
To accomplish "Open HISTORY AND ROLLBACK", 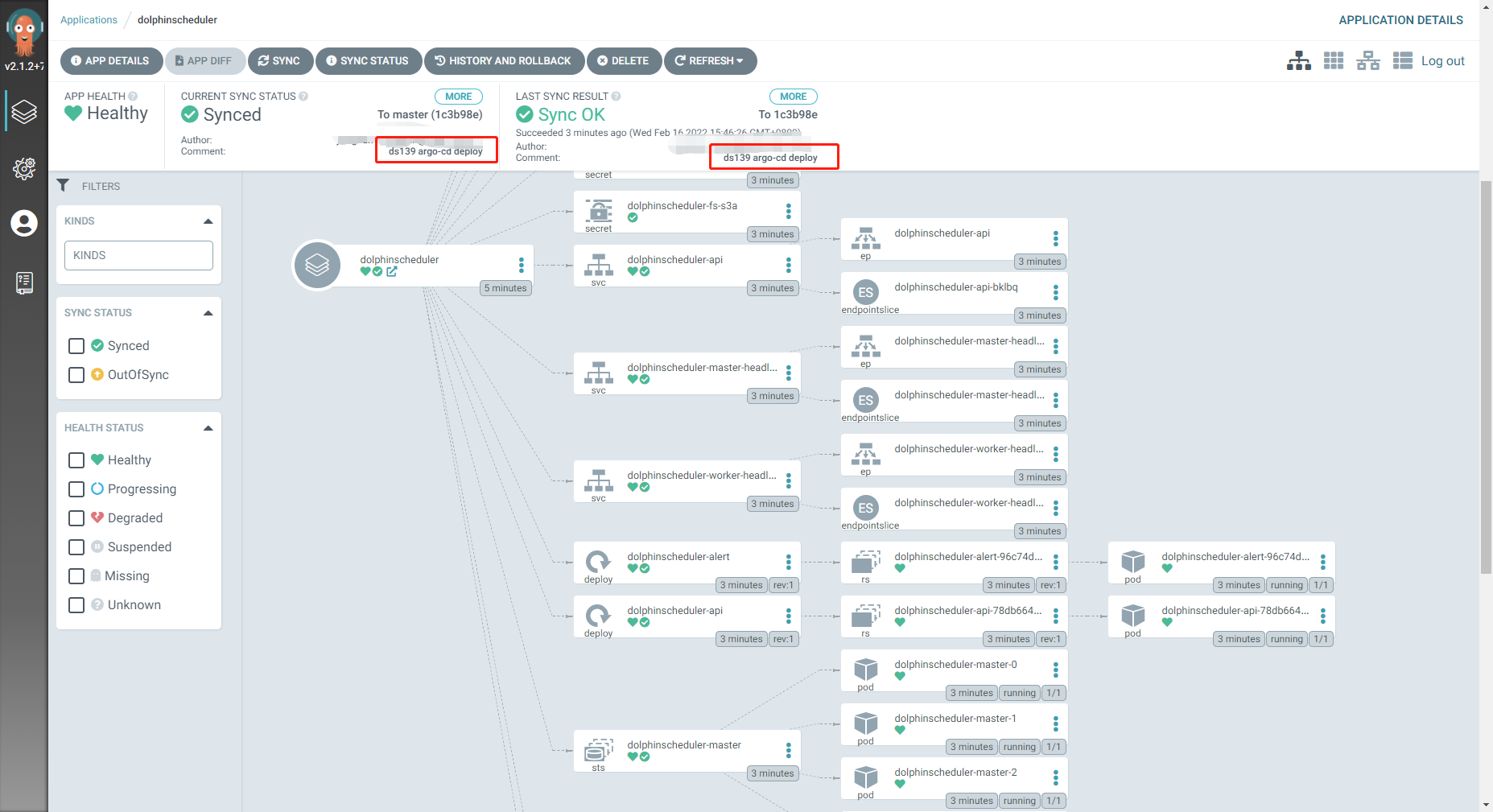I will (x=504, y=61).
